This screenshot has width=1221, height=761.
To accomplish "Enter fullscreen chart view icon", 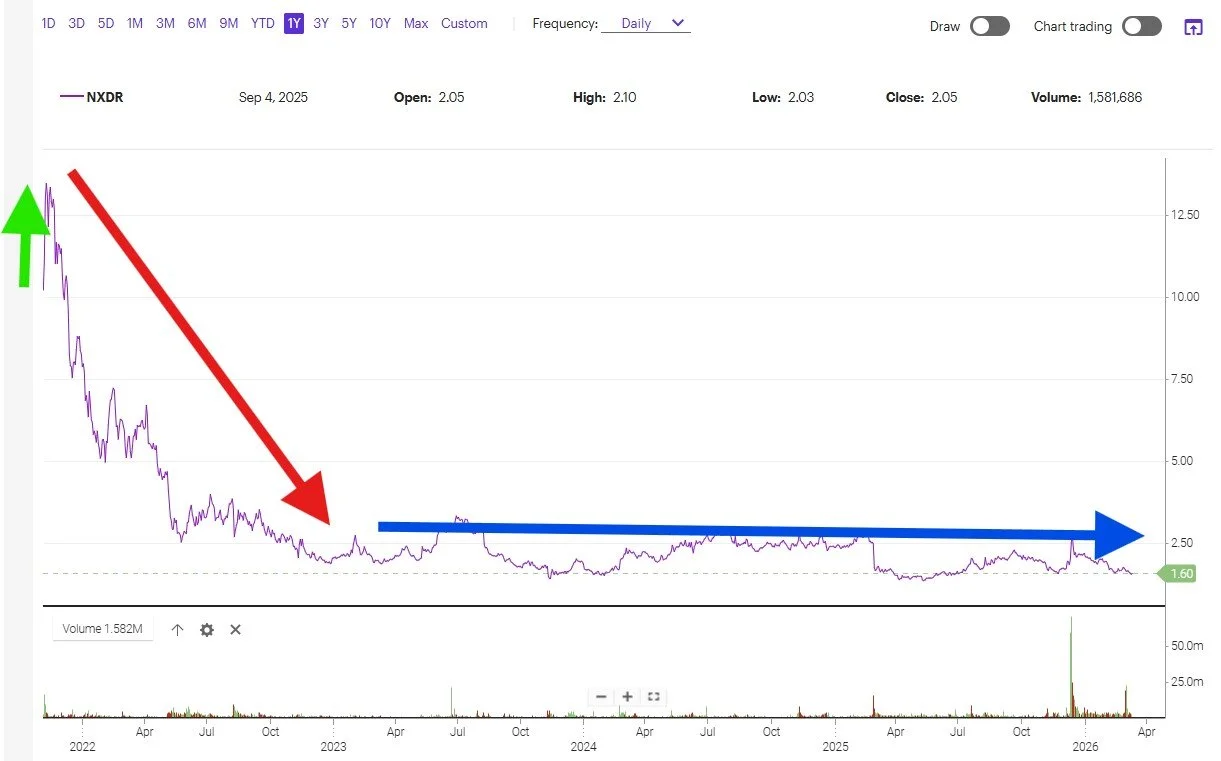I will pos(654,696).
